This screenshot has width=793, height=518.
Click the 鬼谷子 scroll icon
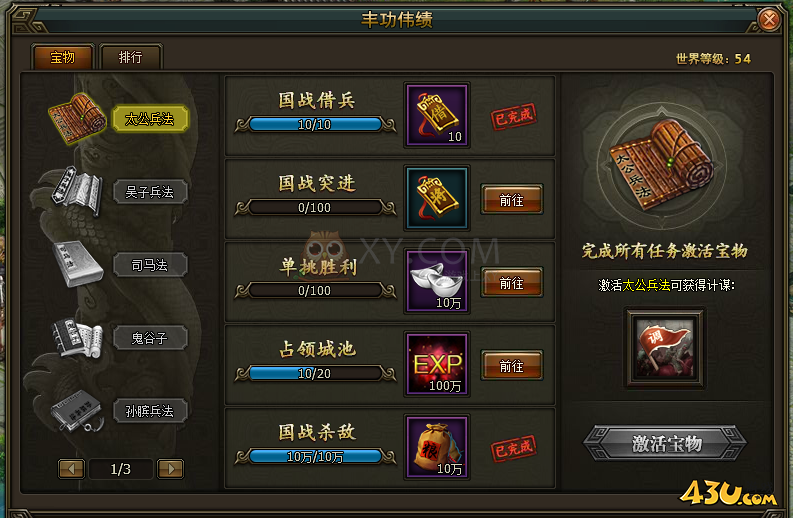click(x=77, y=338)
